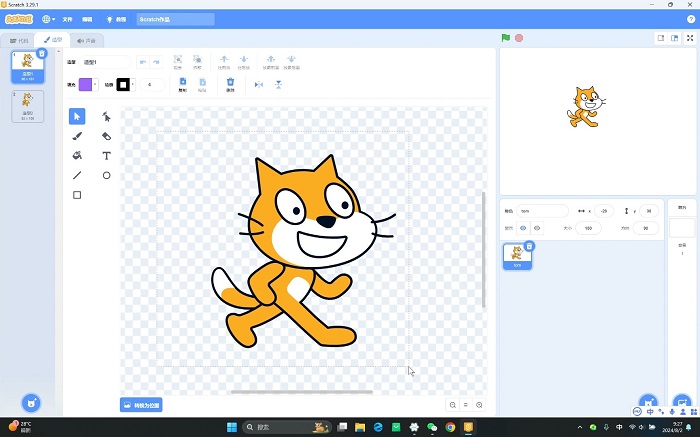Open the help question mark button

pos(691,19)
